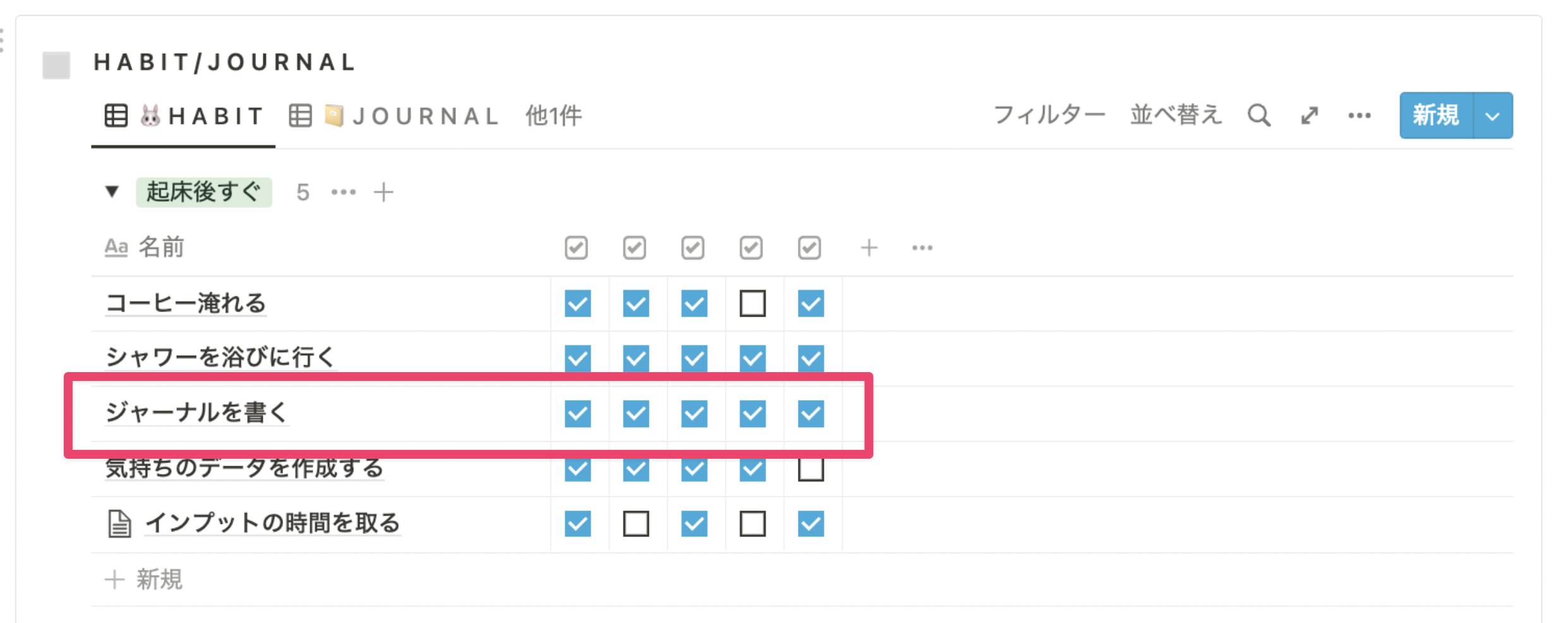Open the フィルター filter option
The height and width of the screenshot is (623, 1568).
pyautogui.click(x=1049, y=116)
